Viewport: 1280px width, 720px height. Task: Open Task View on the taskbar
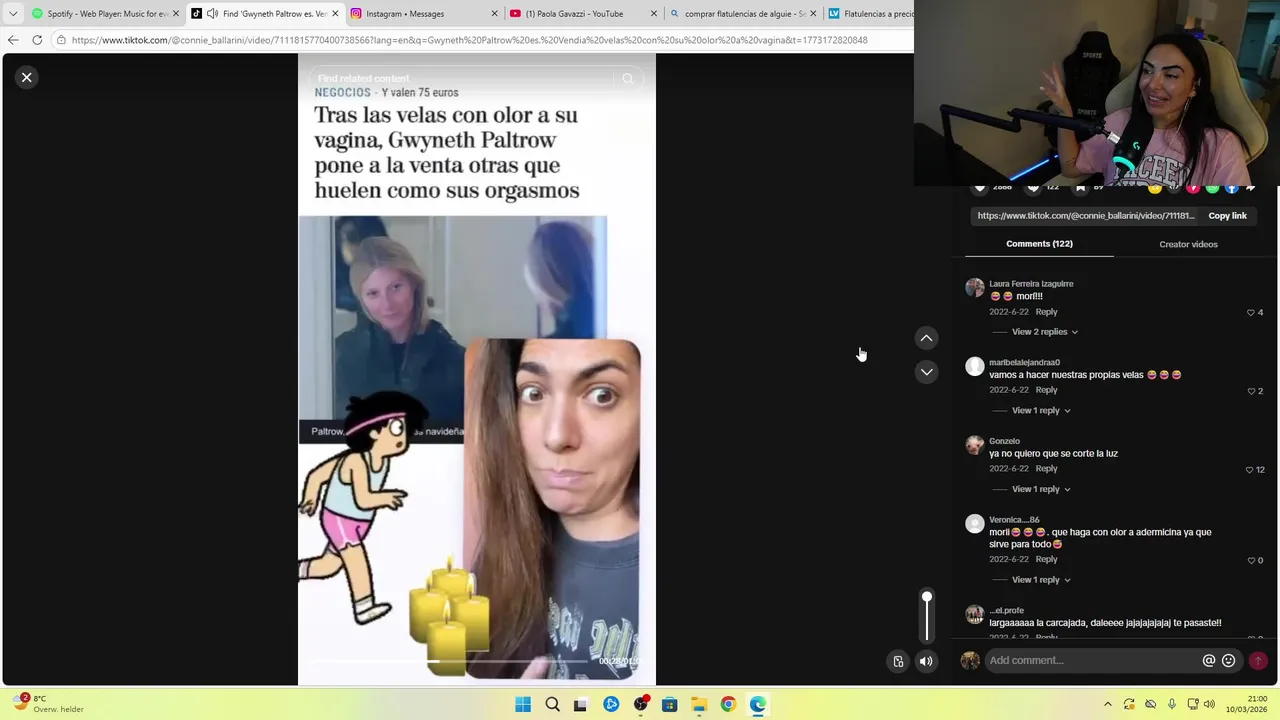580,704
